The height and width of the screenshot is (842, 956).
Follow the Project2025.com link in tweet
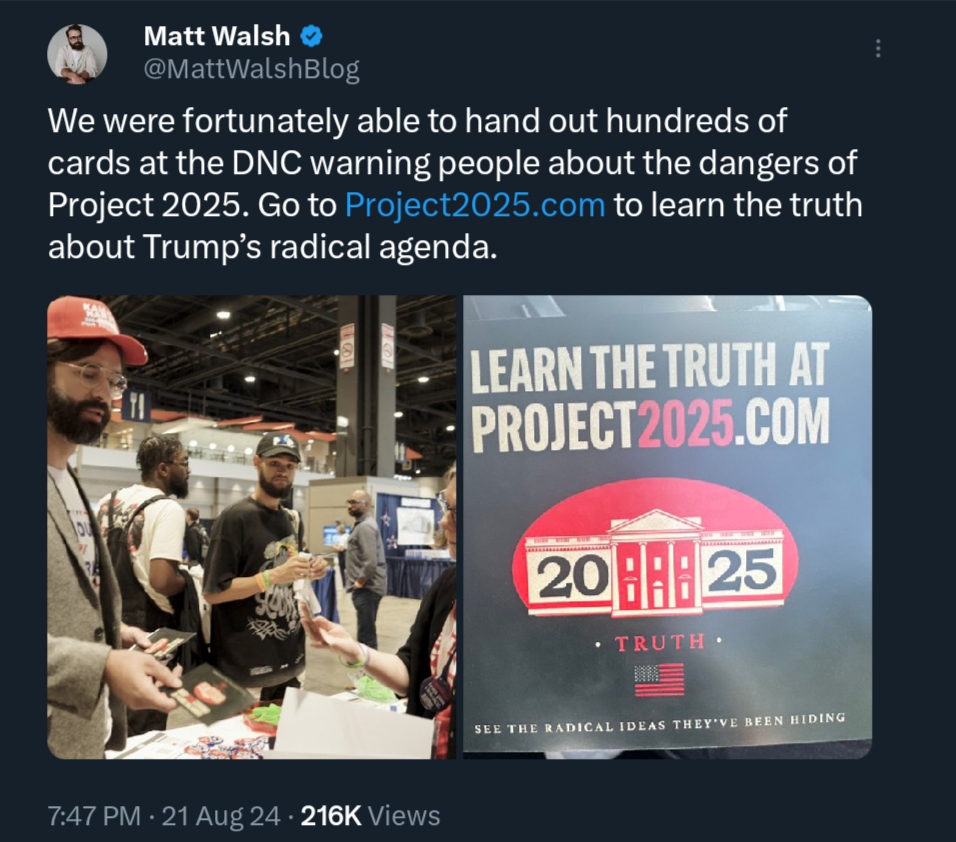pyautogui.click(x=475, y=205)
